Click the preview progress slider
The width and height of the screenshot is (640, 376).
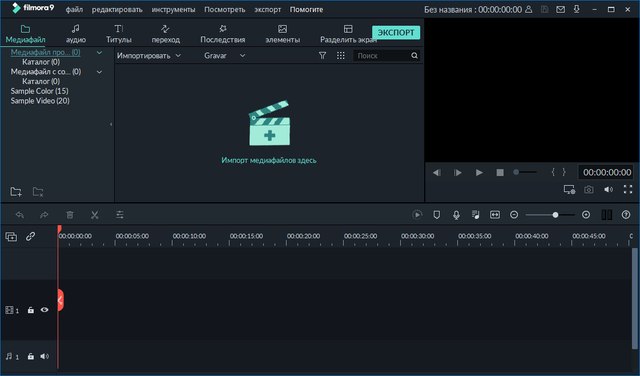click(525, 172)
